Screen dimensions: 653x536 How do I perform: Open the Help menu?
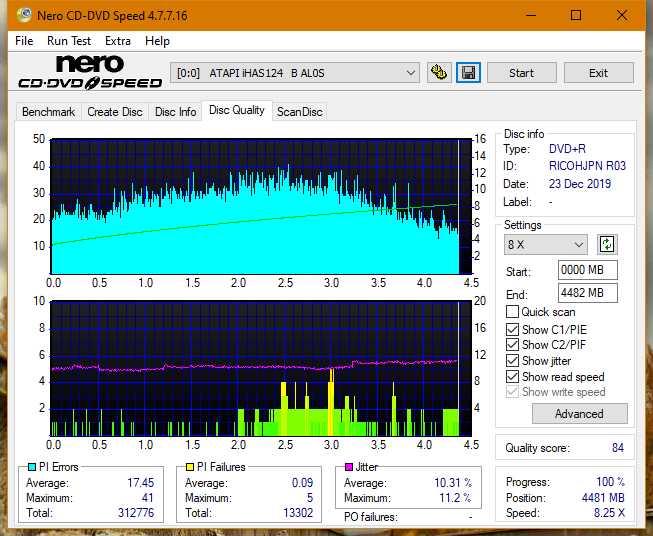tap(157, 41)
